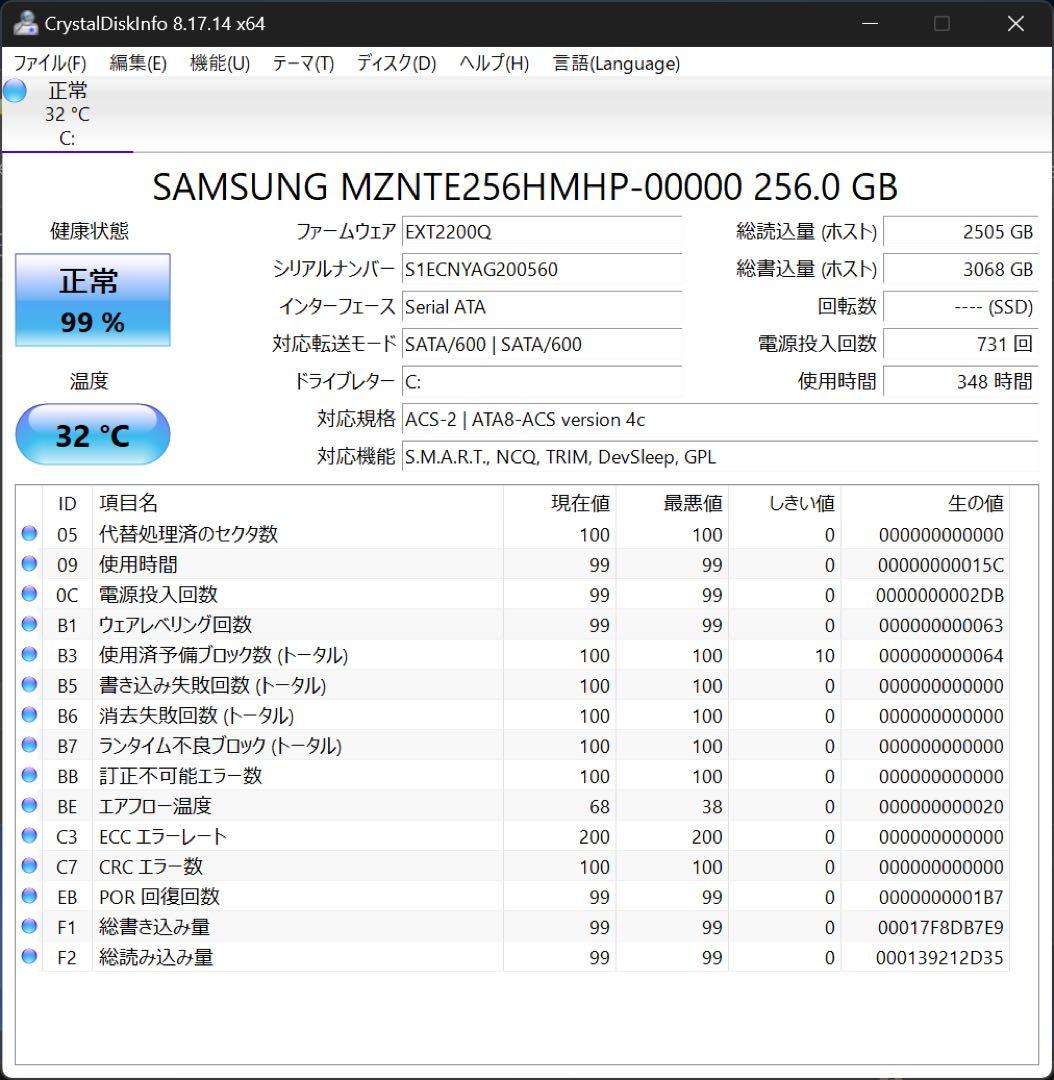
Task: Click the status dot for CRC エラー数
Action: (x=29, y=867)
